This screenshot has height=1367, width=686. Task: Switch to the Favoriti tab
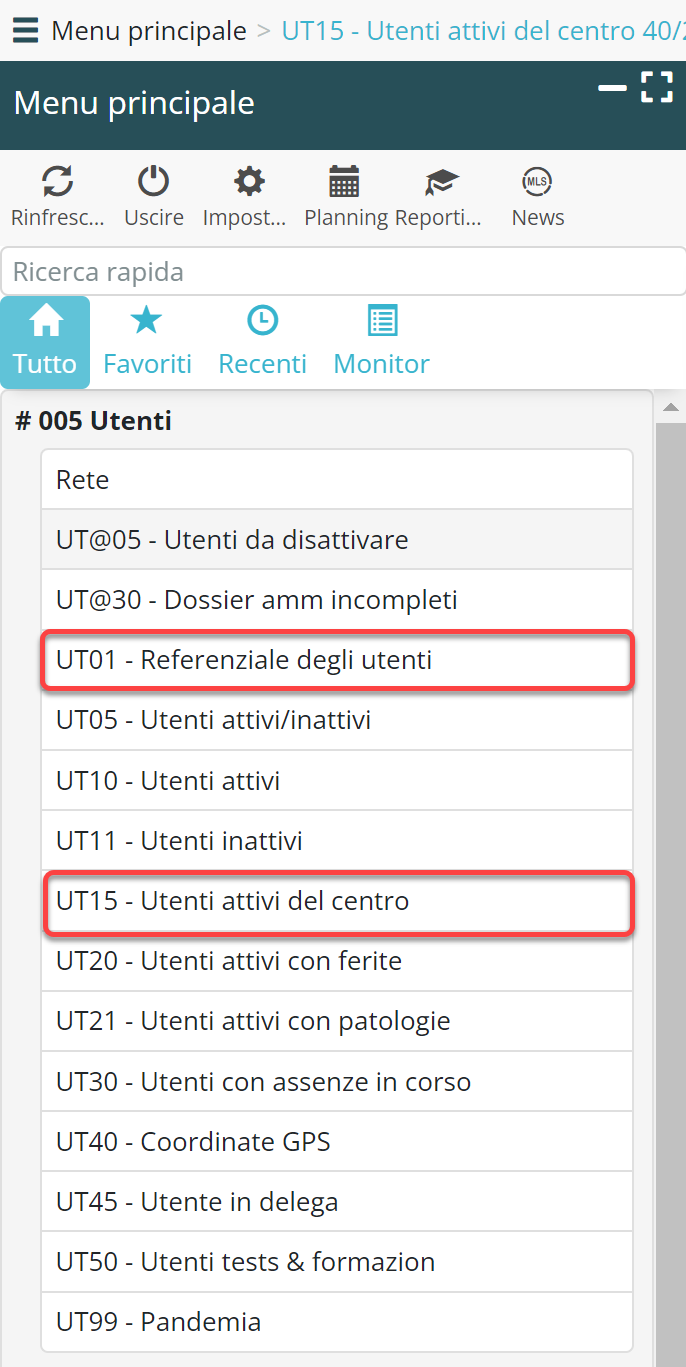click(147, 342)
